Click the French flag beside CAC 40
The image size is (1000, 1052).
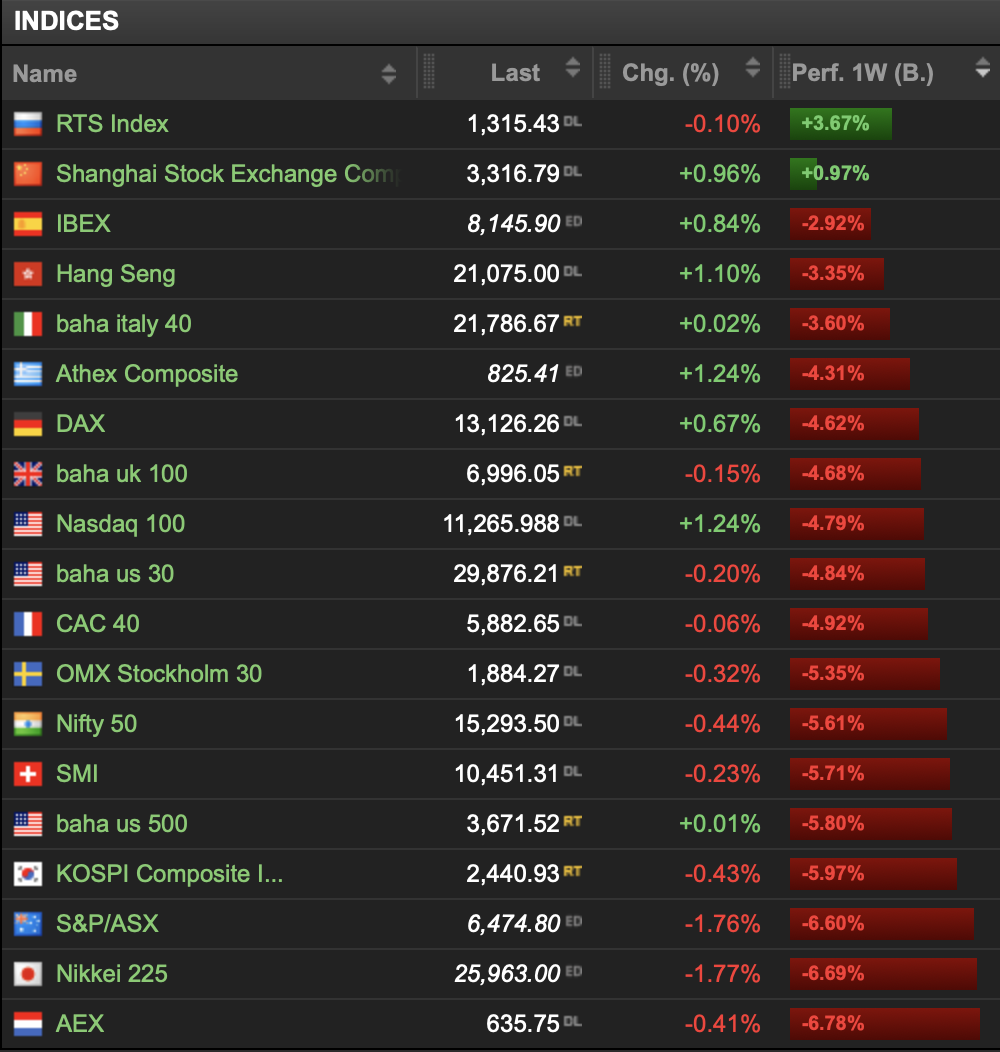[28, 624]
